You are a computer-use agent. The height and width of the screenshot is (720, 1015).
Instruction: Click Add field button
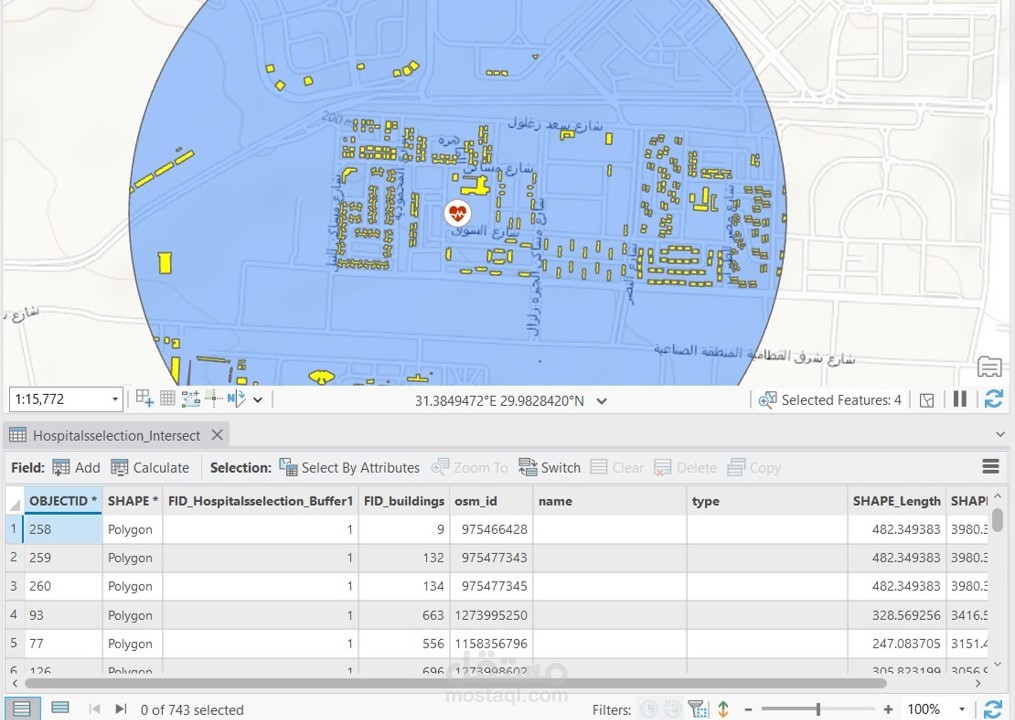pyautogui.click(x=76, y=467)
